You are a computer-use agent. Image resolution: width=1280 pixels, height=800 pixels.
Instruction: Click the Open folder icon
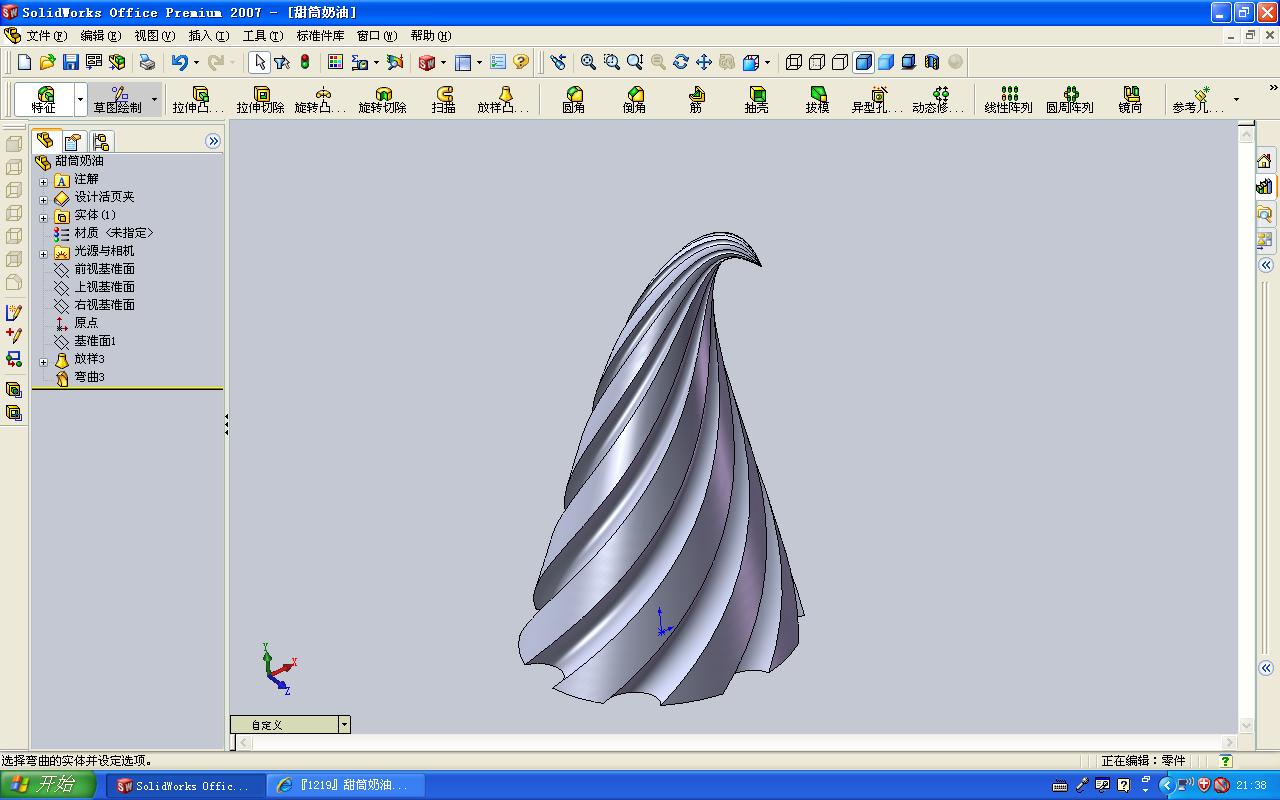[47, 62]
